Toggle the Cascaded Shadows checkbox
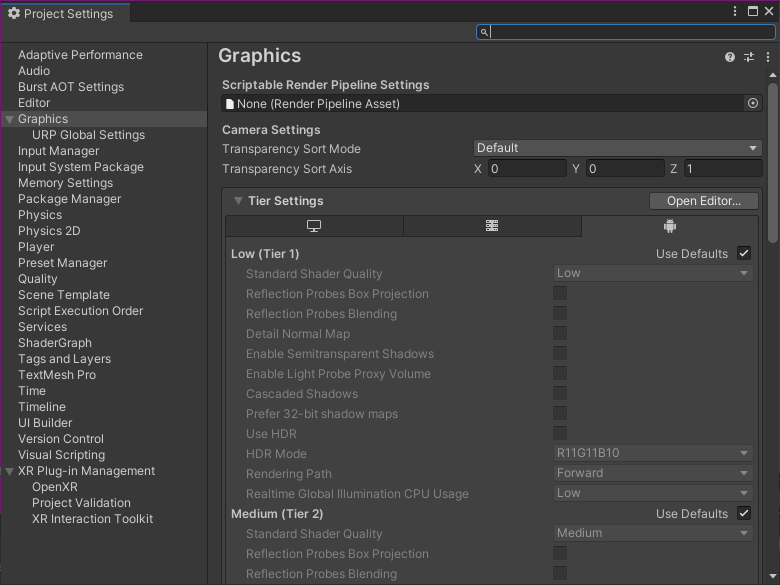The width and height of the screenshot is (780, 585). 560,393
